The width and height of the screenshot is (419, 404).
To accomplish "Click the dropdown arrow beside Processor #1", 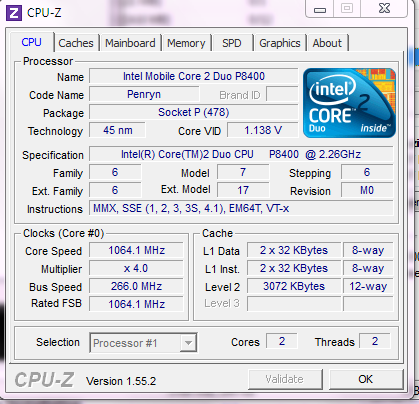I will [x=188, y=343].
